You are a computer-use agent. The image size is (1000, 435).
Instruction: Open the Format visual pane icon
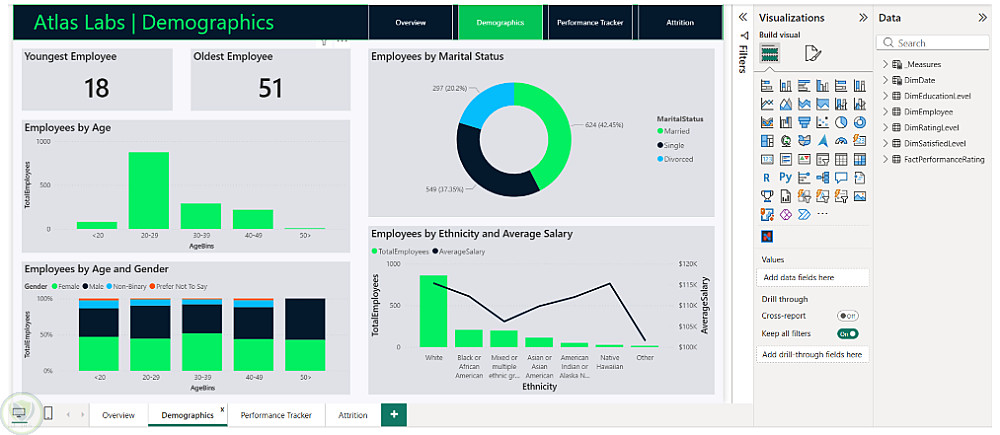click(x=812, y=54)
